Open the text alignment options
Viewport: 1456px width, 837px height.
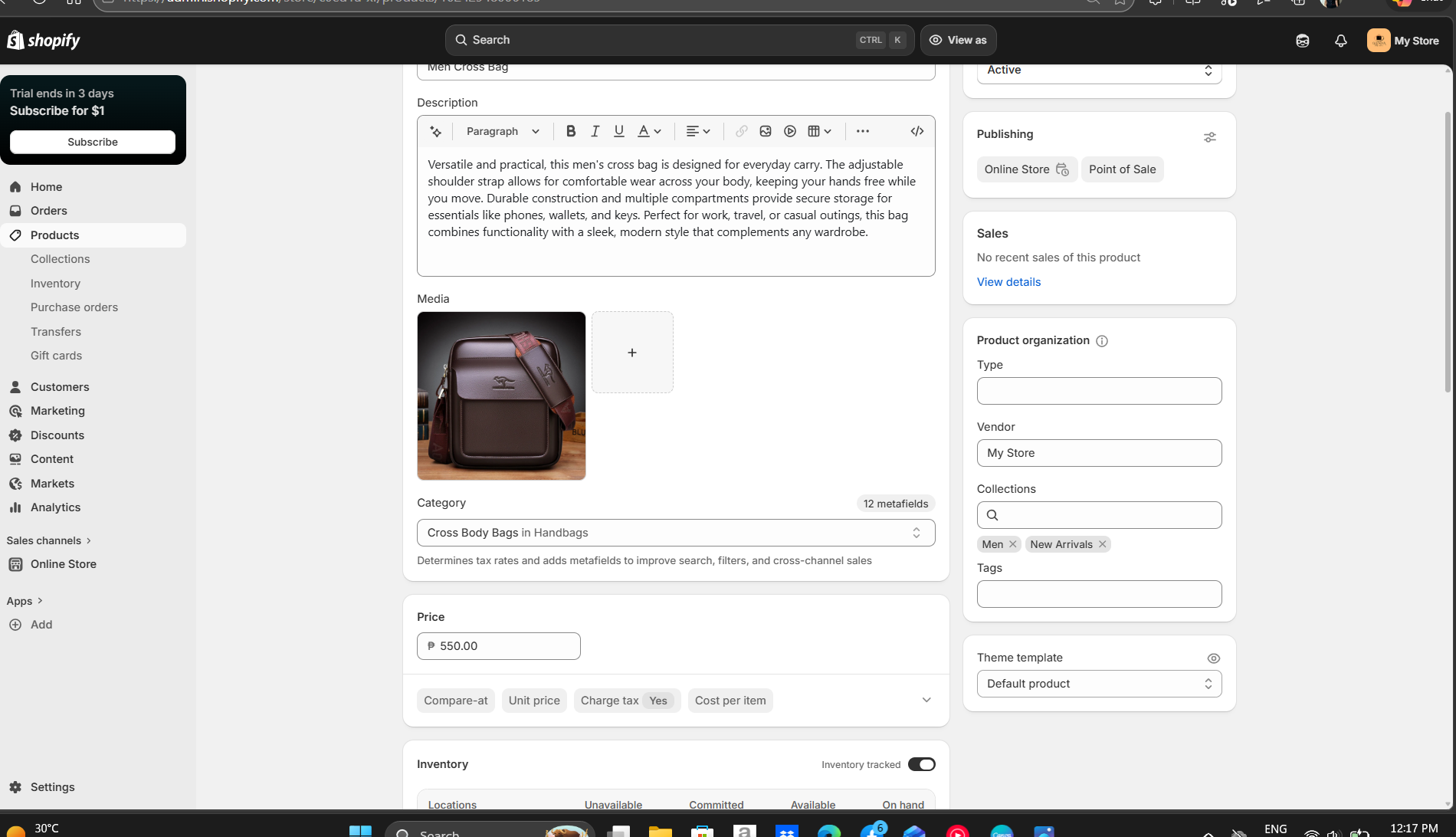click(x=698, y=131)
